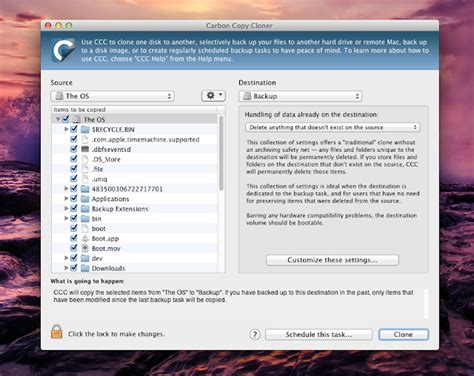This screenshot has height=376, width=474.
Task: Click the .DS_Store file icon
Action: click(85, 159)
